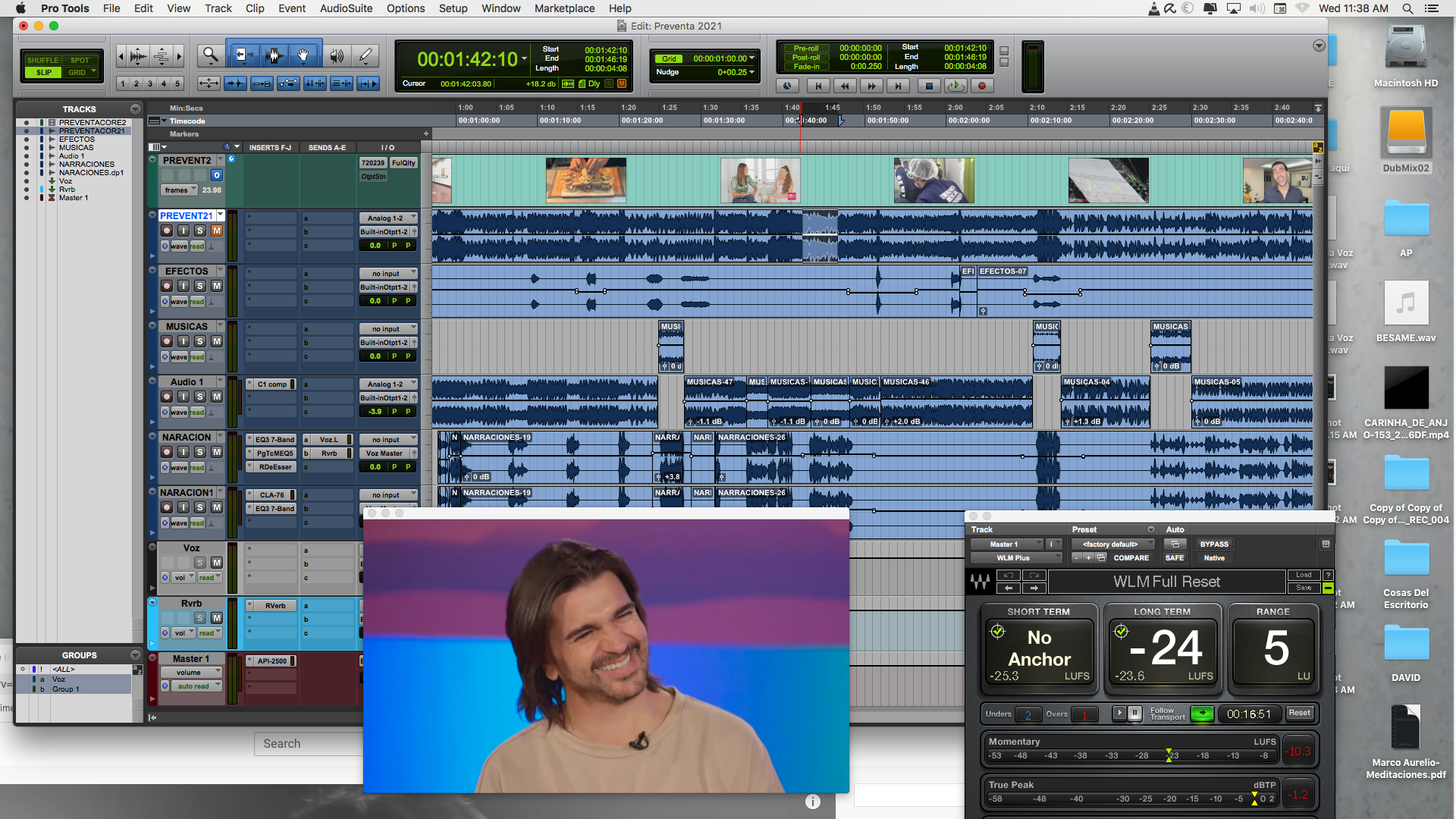1456x819 pixels.
Task: Toggle BYPASS on WLM plugin
Action: (1214, 544)
